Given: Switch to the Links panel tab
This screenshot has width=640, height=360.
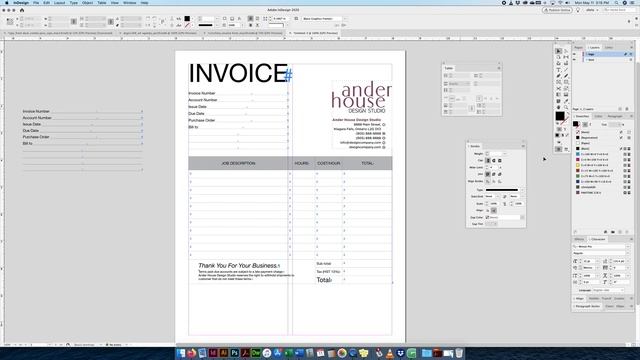Looking at the screenshot, I should pyautogui.click(x=609, y=47).
